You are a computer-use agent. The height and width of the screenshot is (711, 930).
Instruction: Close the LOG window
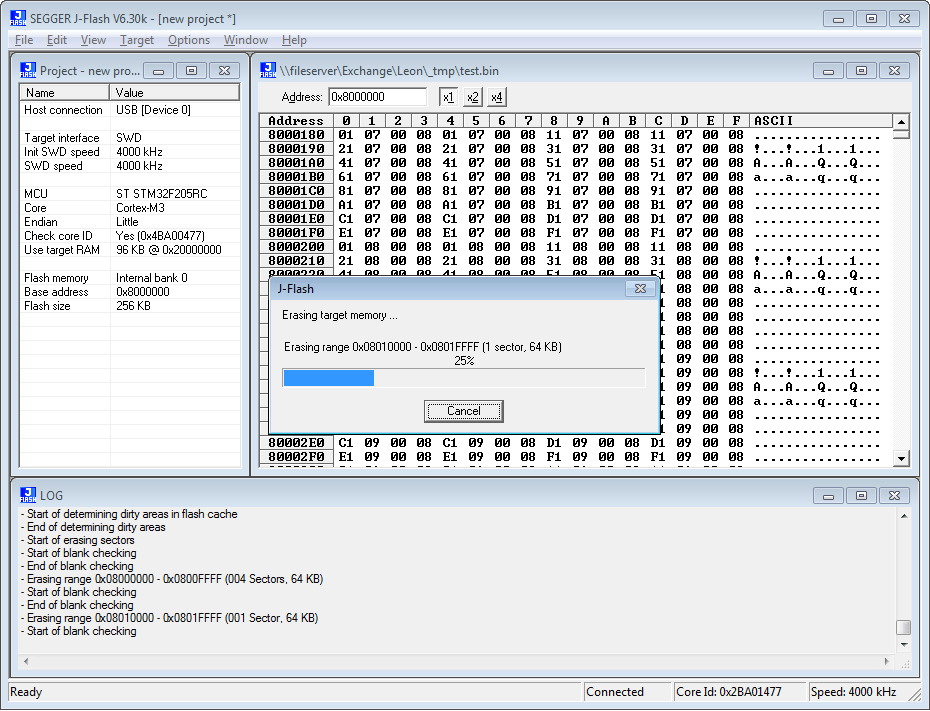(x=894, y=495)
